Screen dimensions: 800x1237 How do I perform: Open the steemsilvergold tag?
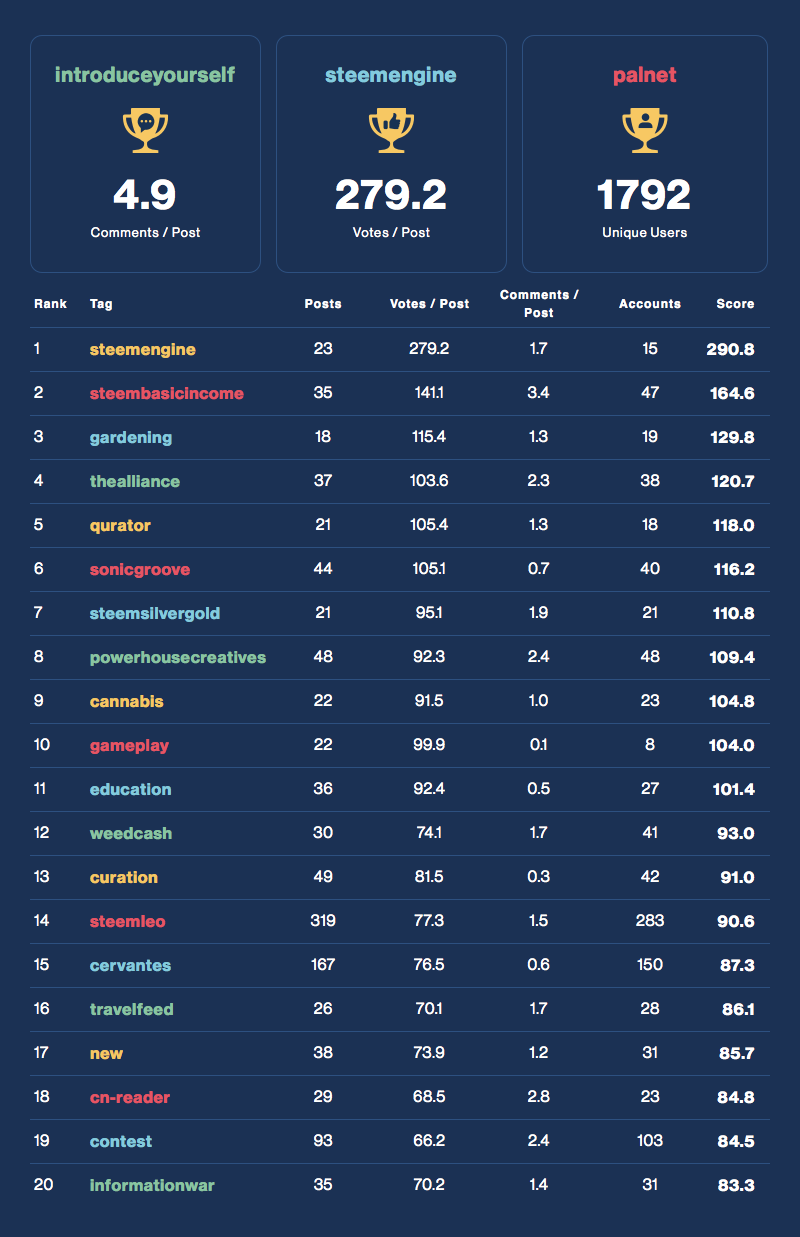point(155,613)
